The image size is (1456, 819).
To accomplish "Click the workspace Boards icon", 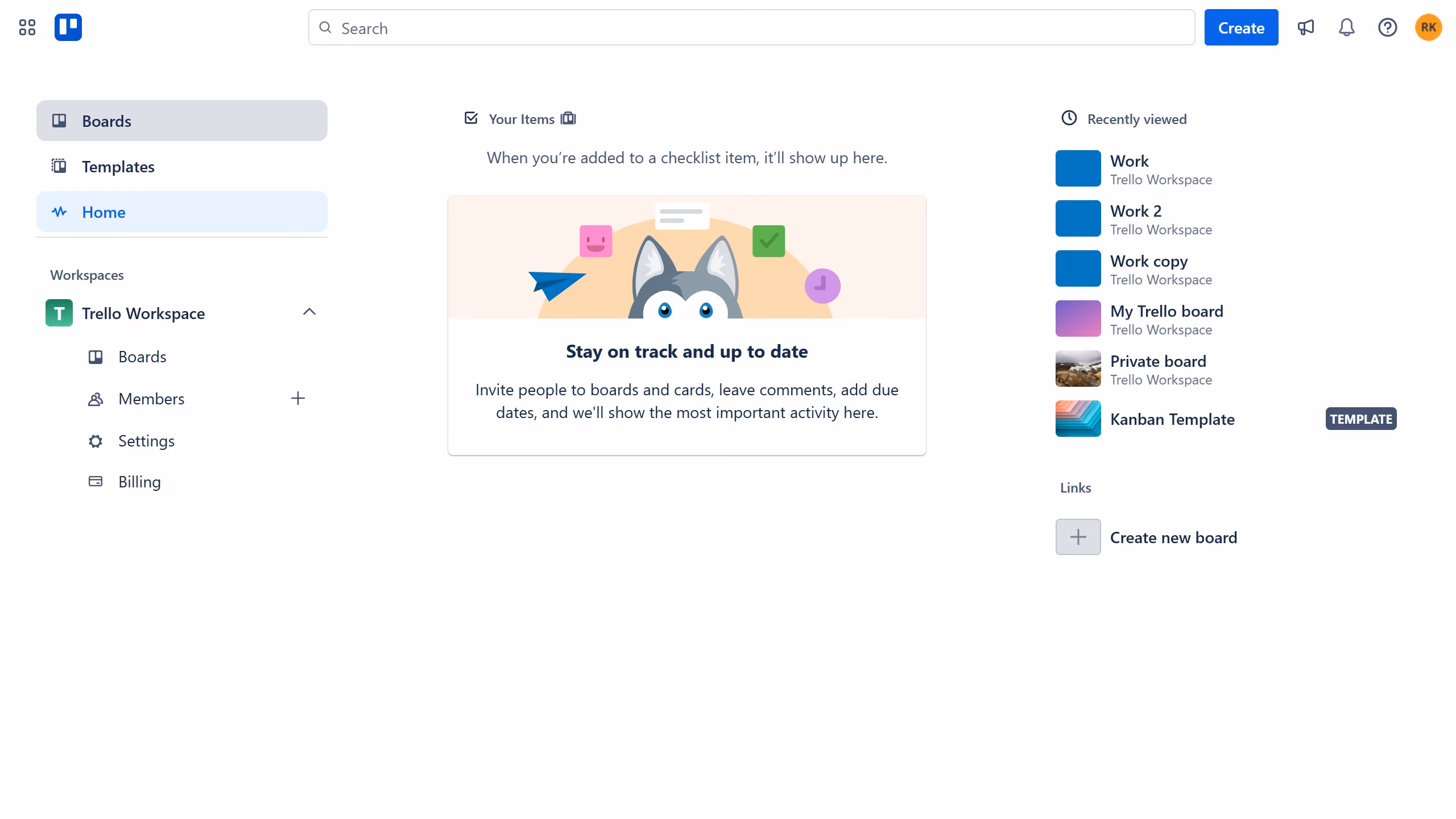I will pyautogui.click(x=96, y=357).
